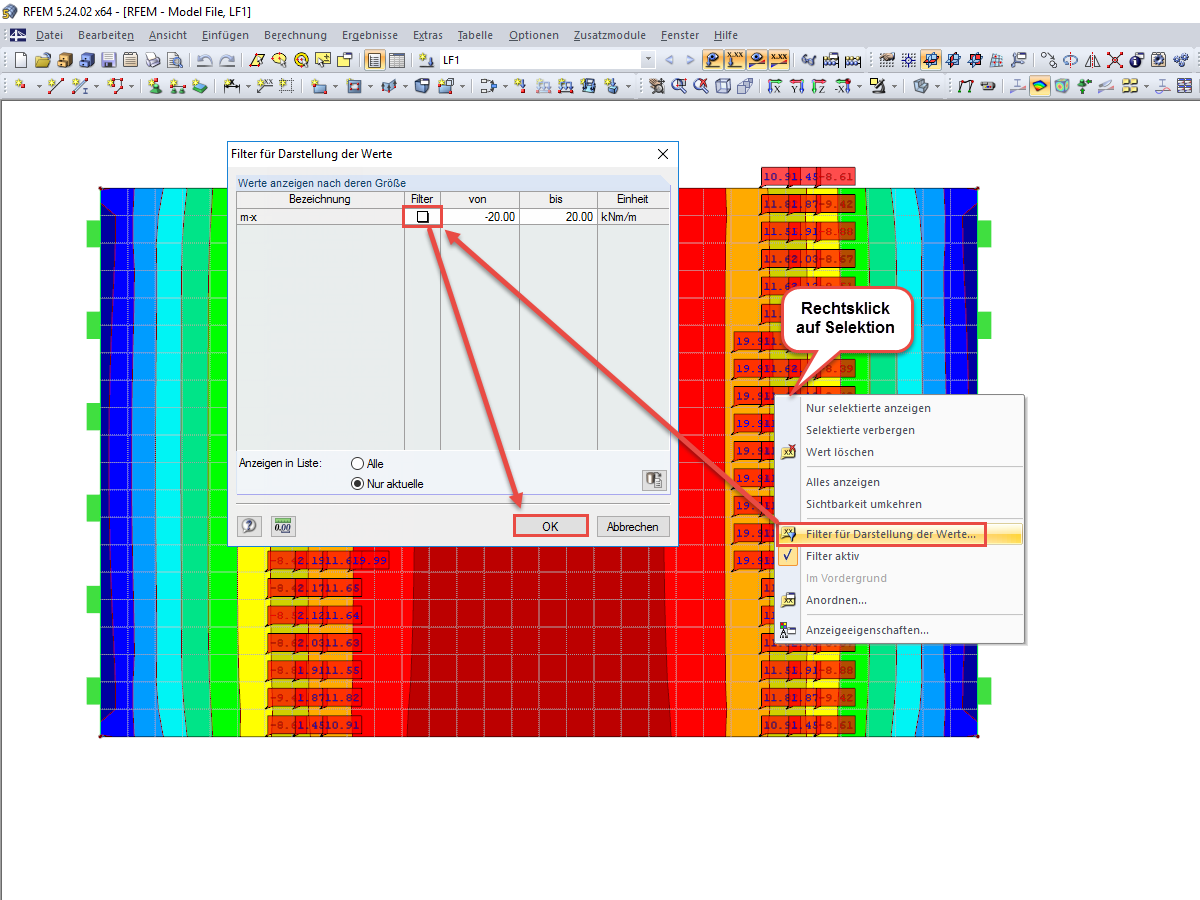Image resolution: width=1200 pixels, height=900 pixels.
Task: Click the Redo arrow icon
Action: pyautogui.click(x=228, y=60)
